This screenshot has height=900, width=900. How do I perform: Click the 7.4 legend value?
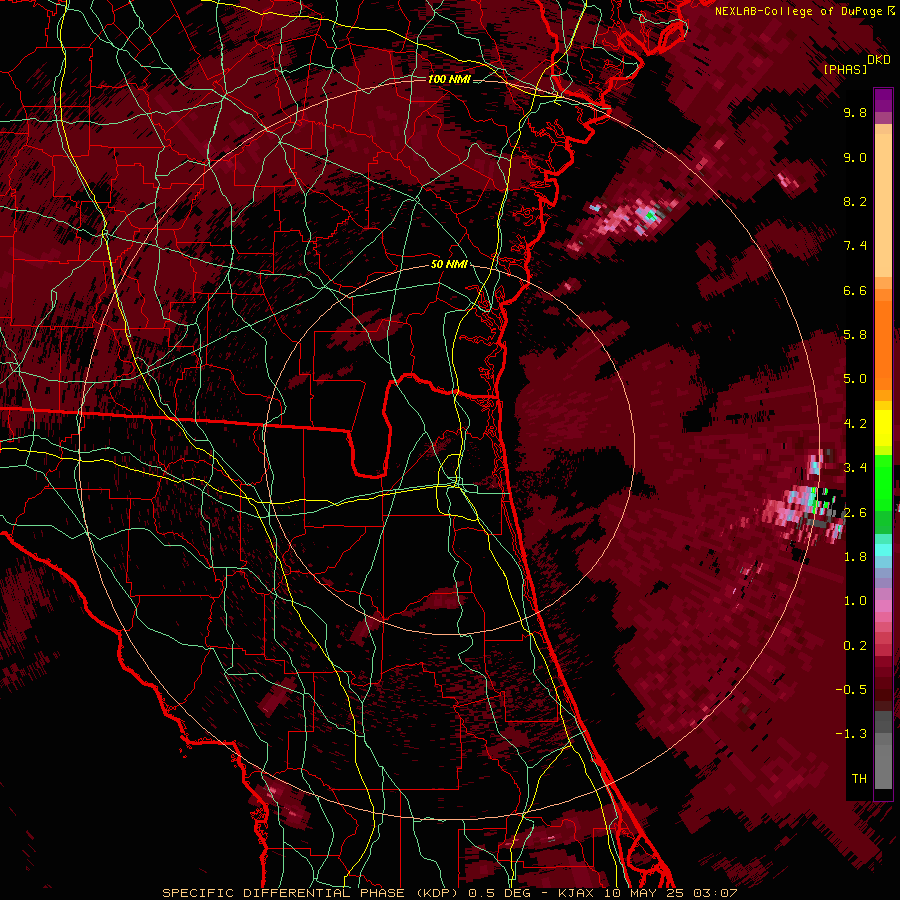855,246
